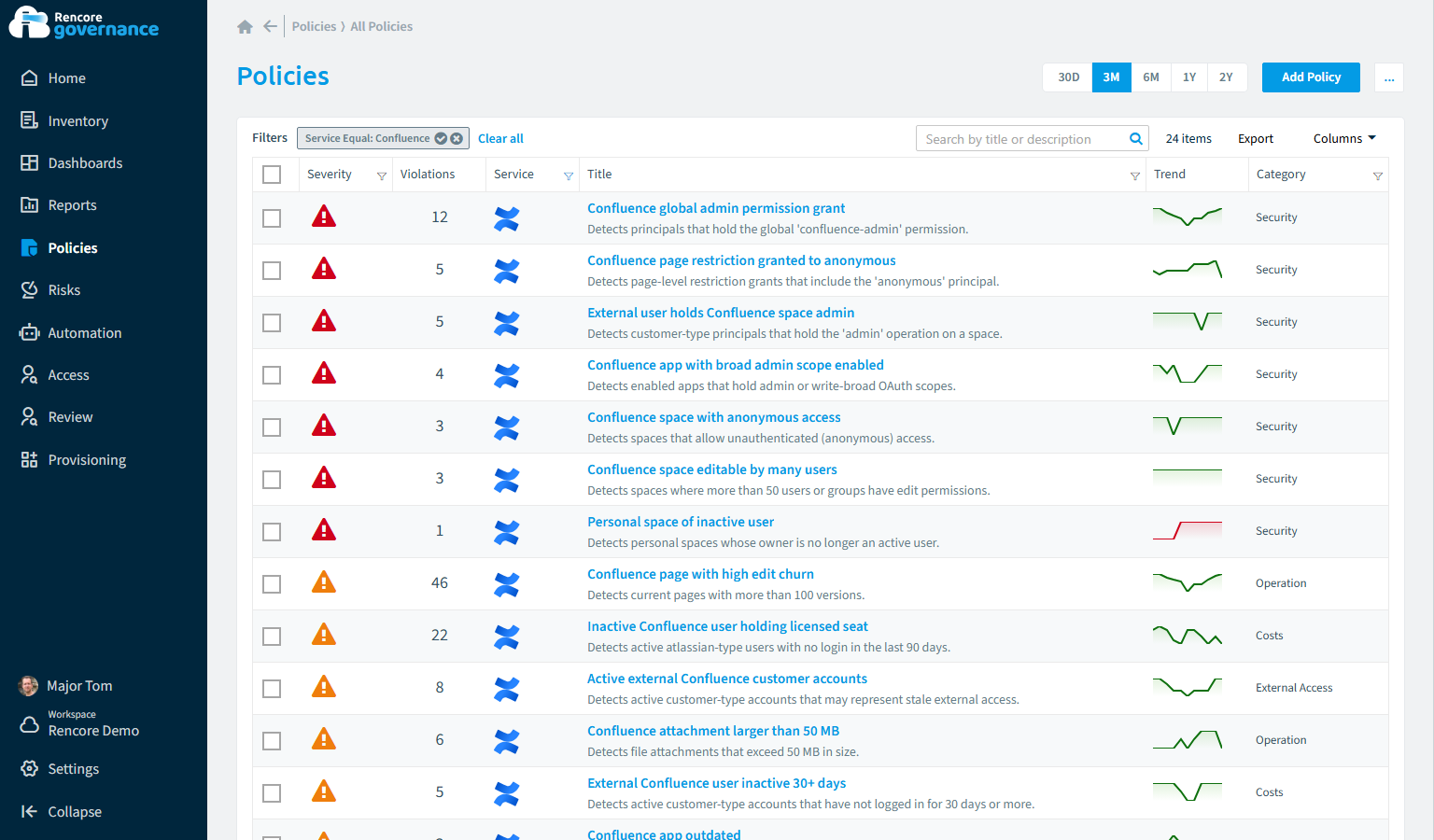This screenshot has height=840, width=1434.
Task: Expand the Columns dropdown
Action: tap(1344, 138)
